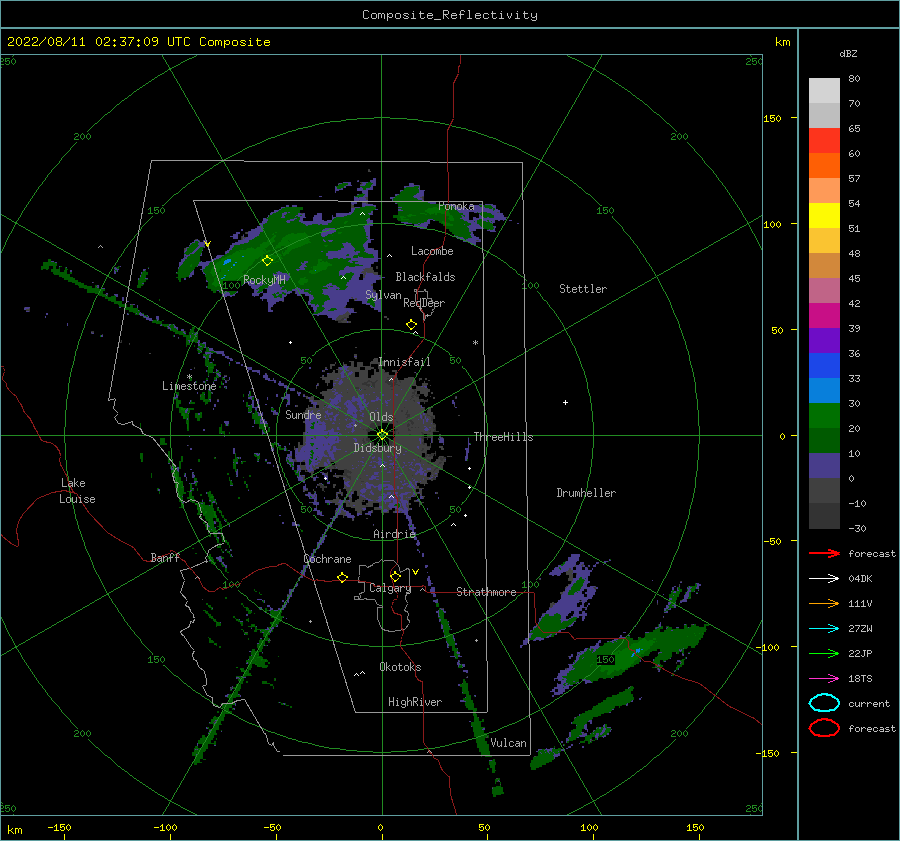Select the HighRiver label
900x841 pixels.
tap(415, 702)
